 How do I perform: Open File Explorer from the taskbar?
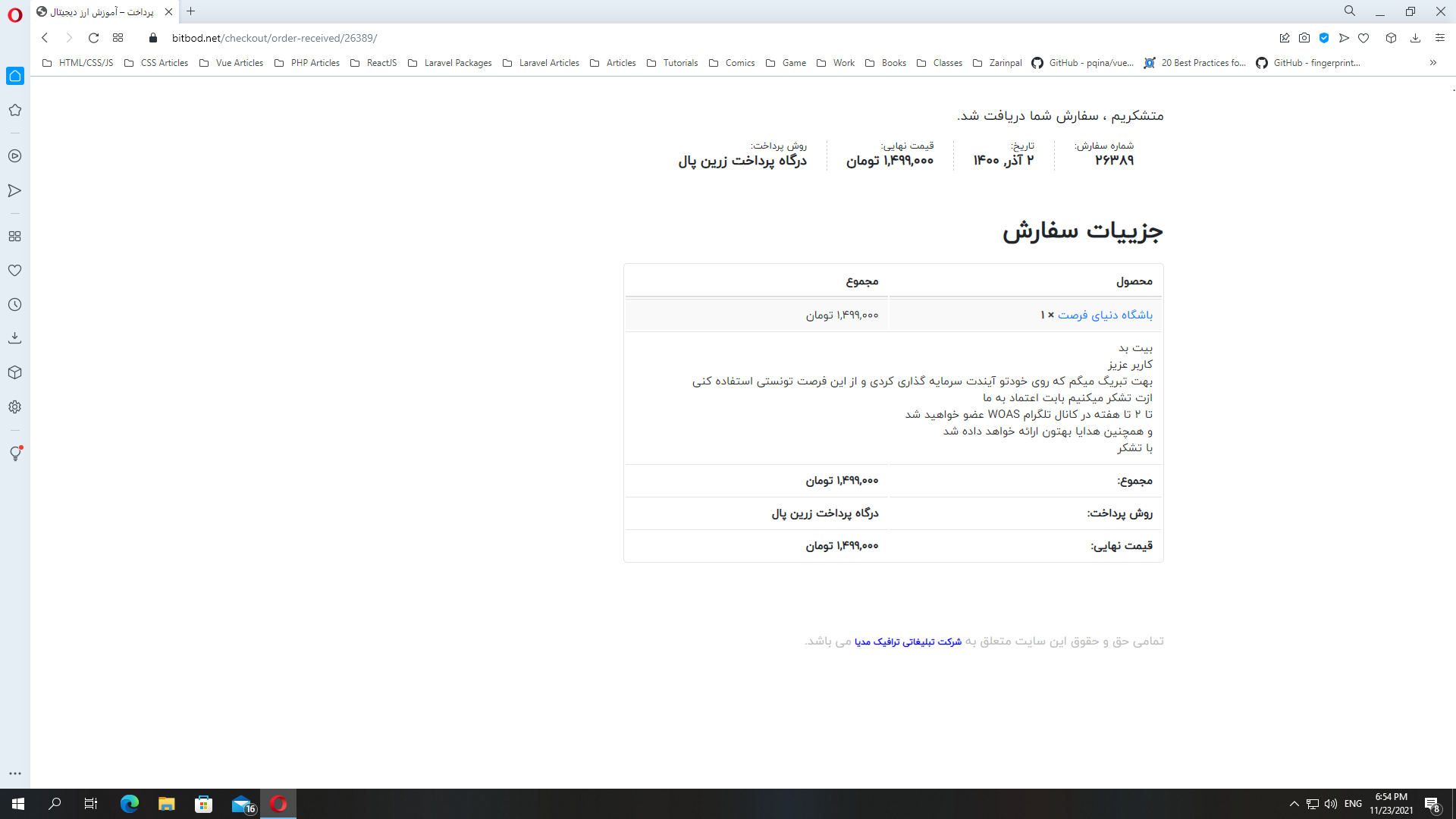[167, 804]
